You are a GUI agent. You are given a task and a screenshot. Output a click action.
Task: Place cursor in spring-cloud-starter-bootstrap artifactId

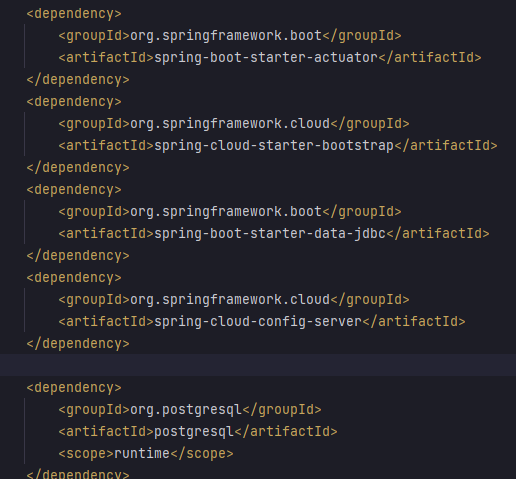coord(274,146)
